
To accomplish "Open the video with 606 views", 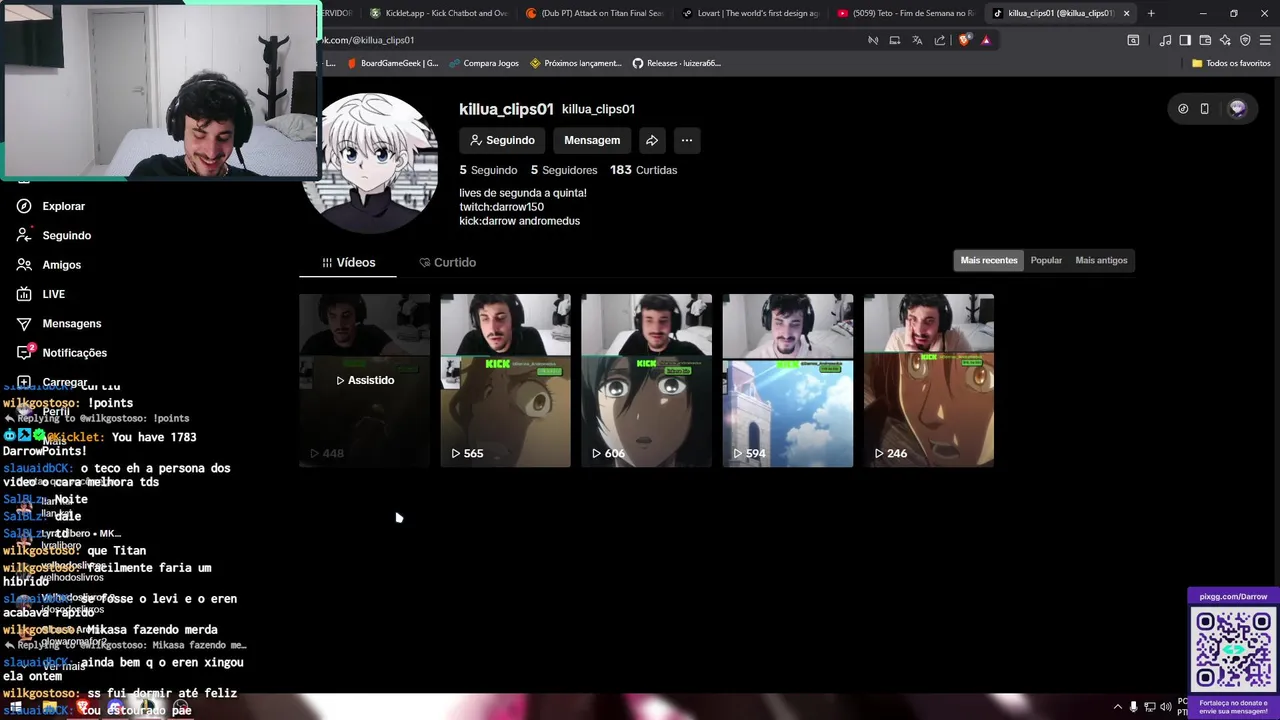I will (646, 380).
